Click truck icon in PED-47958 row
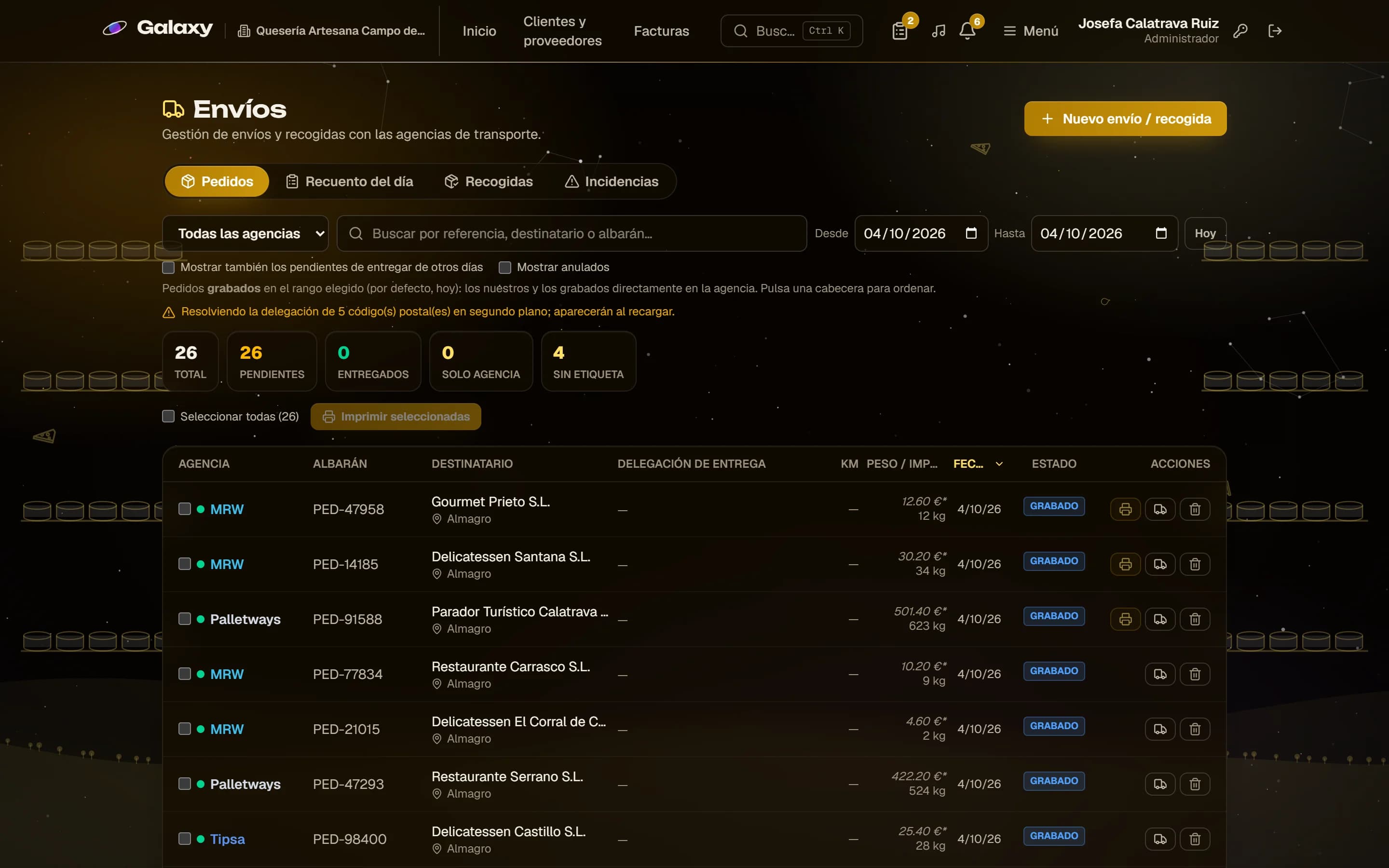This screenshot has width=1389, height=868. (x=1160, y=509)
